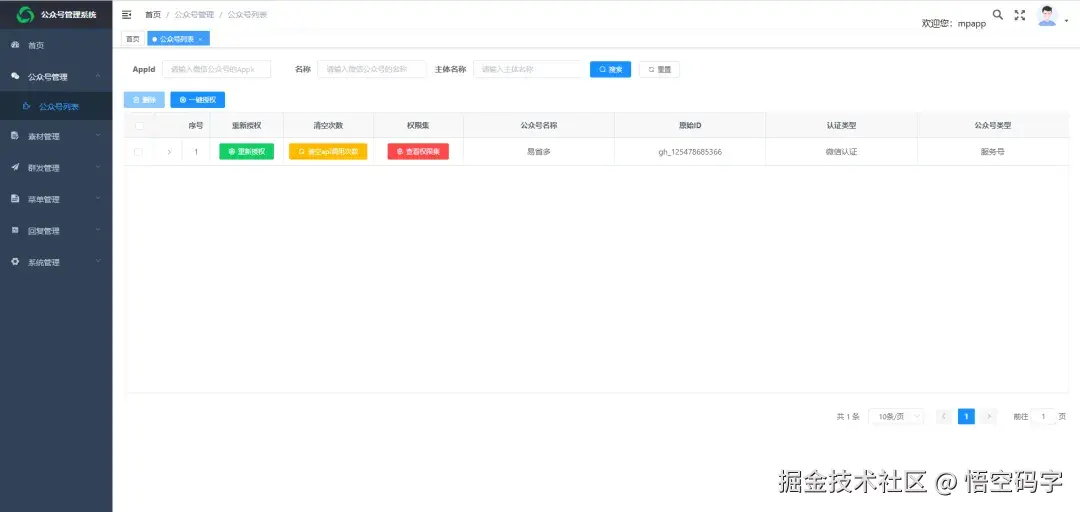The height and width of the screenshot is (512, 1080).
Task: Collapse the 公众号管理 sidebar group
Action: click(x=56, y=76)
